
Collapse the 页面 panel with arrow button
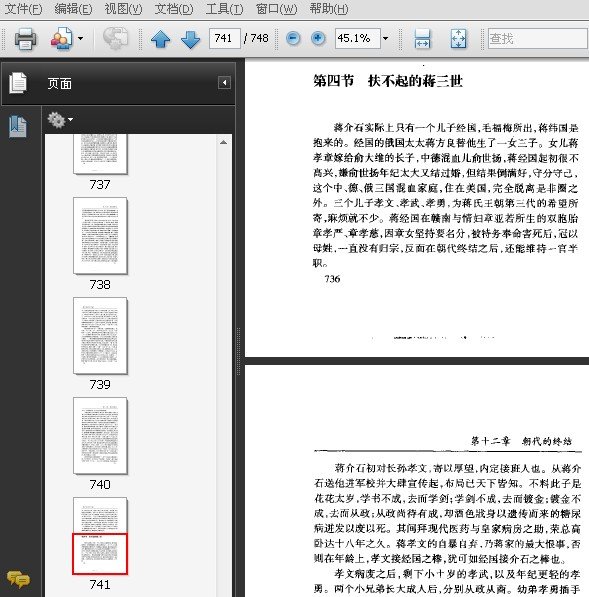coord(224,83)
